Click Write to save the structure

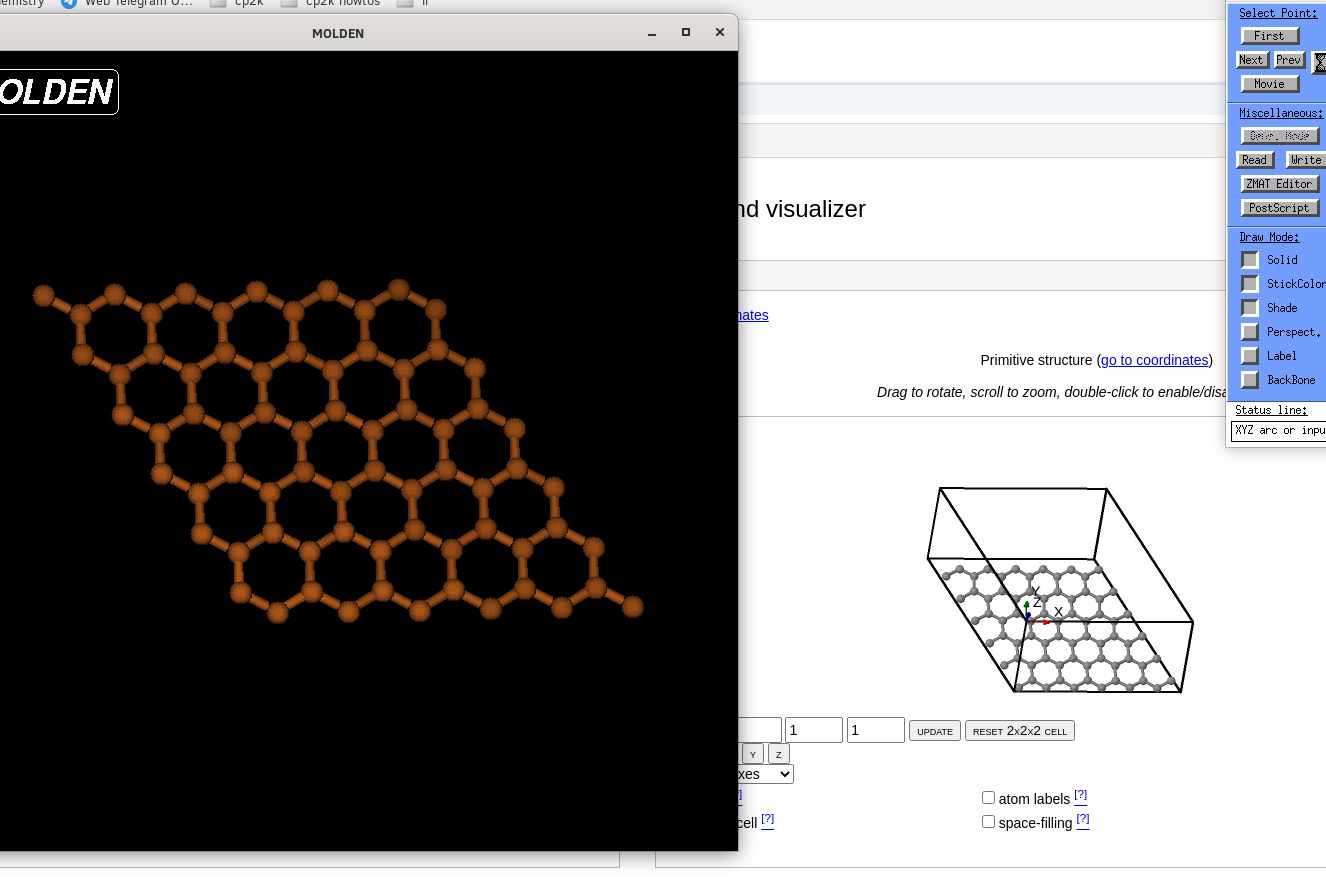1305,159
